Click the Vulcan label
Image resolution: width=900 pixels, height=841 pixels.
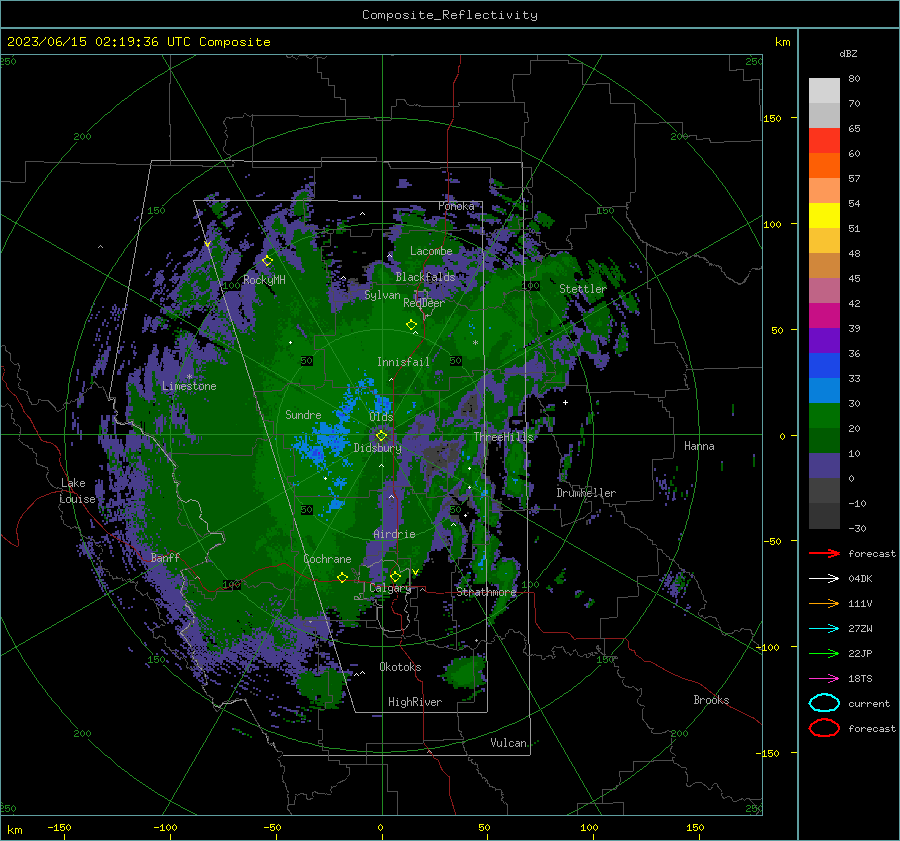(x=508, y=742)
